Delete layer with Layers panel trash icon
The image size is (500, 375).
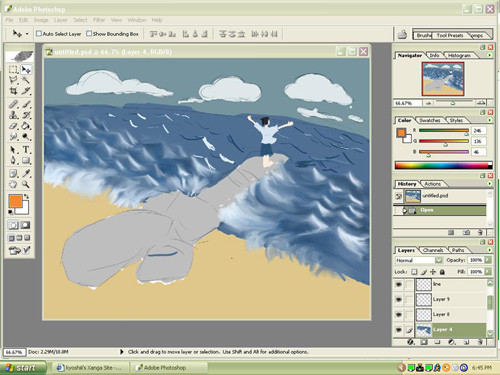coord(480,342)
